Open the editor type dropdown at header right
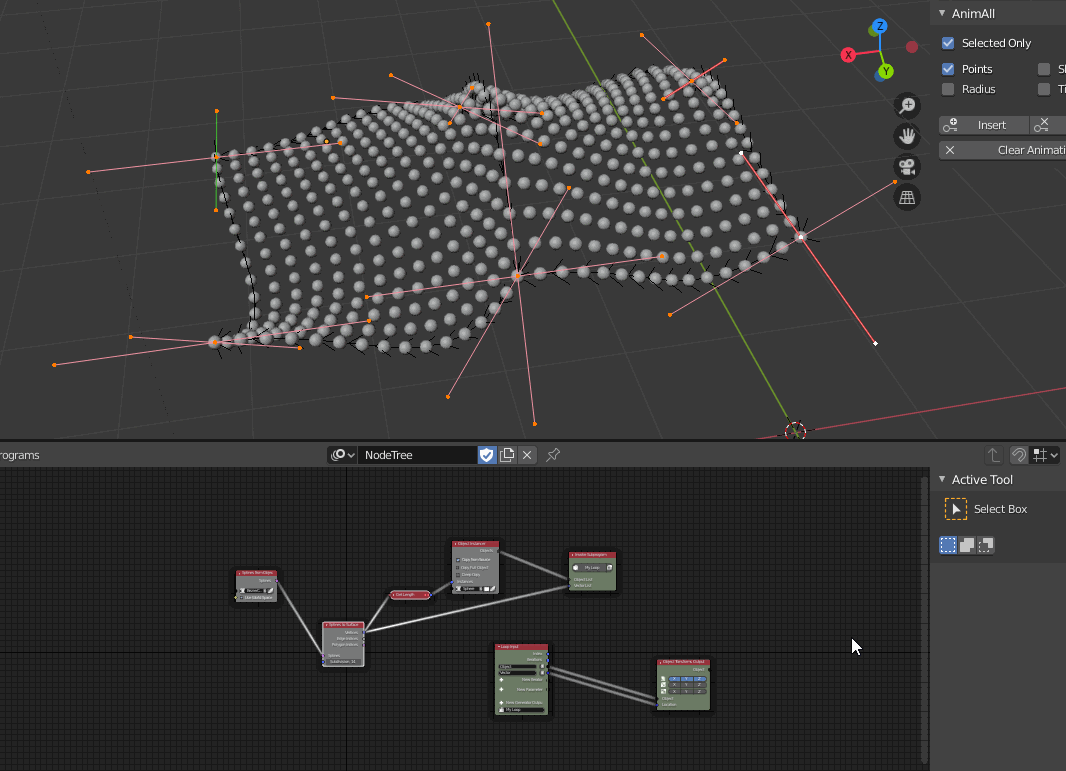 pyautogui.click(x=1046, y=455)
